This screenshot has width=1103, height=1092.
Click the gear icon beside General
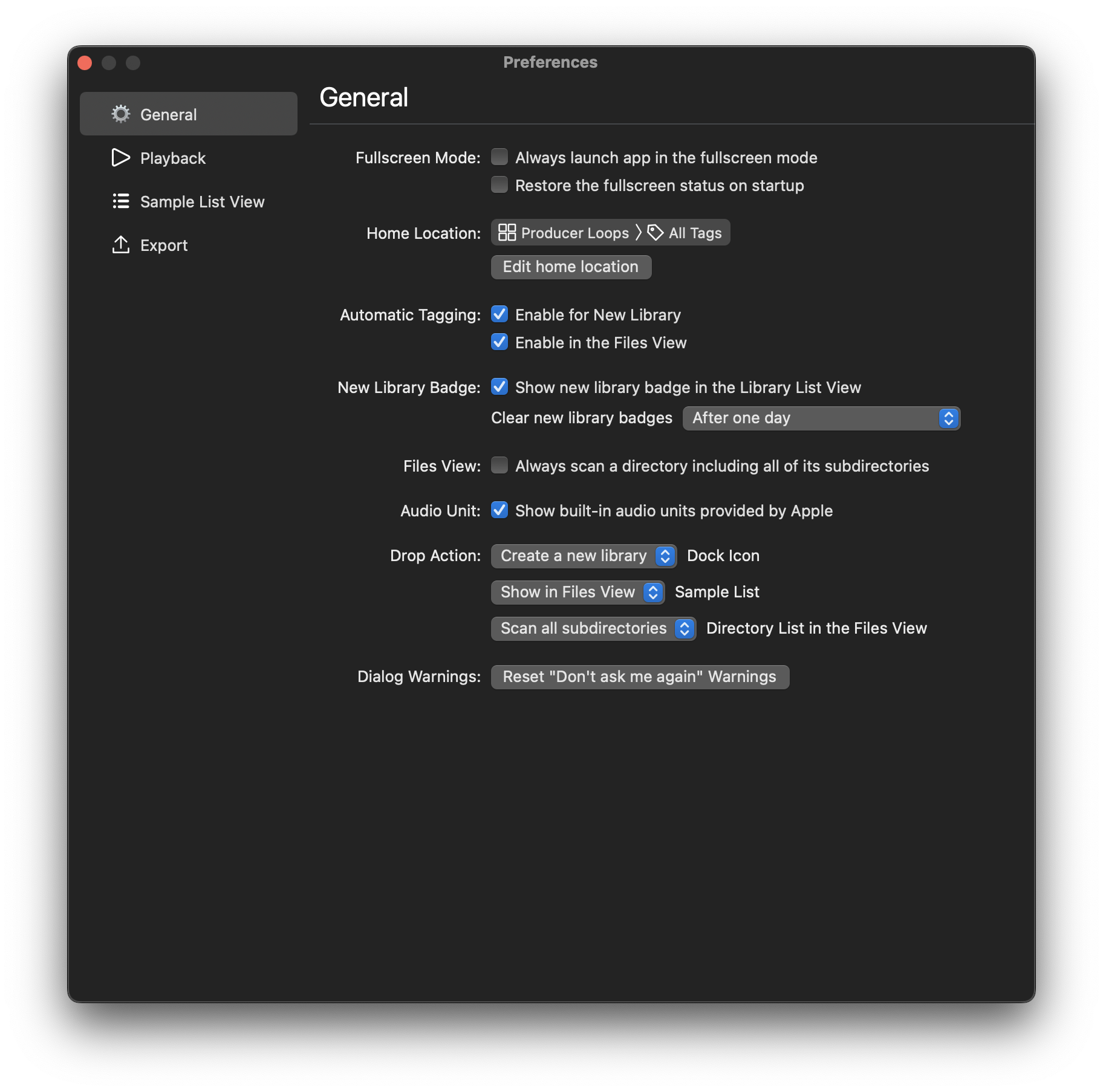coord(121,114)
